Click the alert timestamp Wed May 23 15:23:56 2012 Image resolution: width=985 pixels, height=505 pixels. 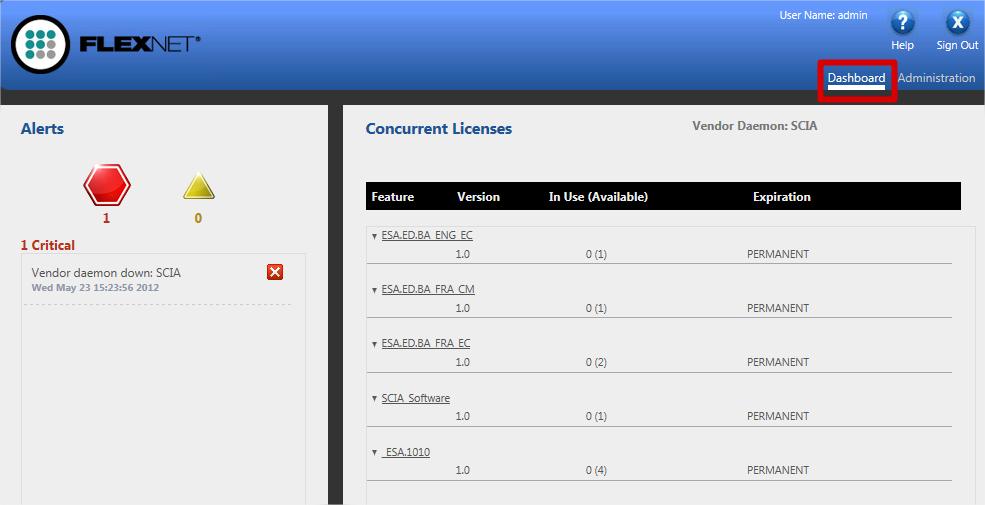[x=95, y=288]
